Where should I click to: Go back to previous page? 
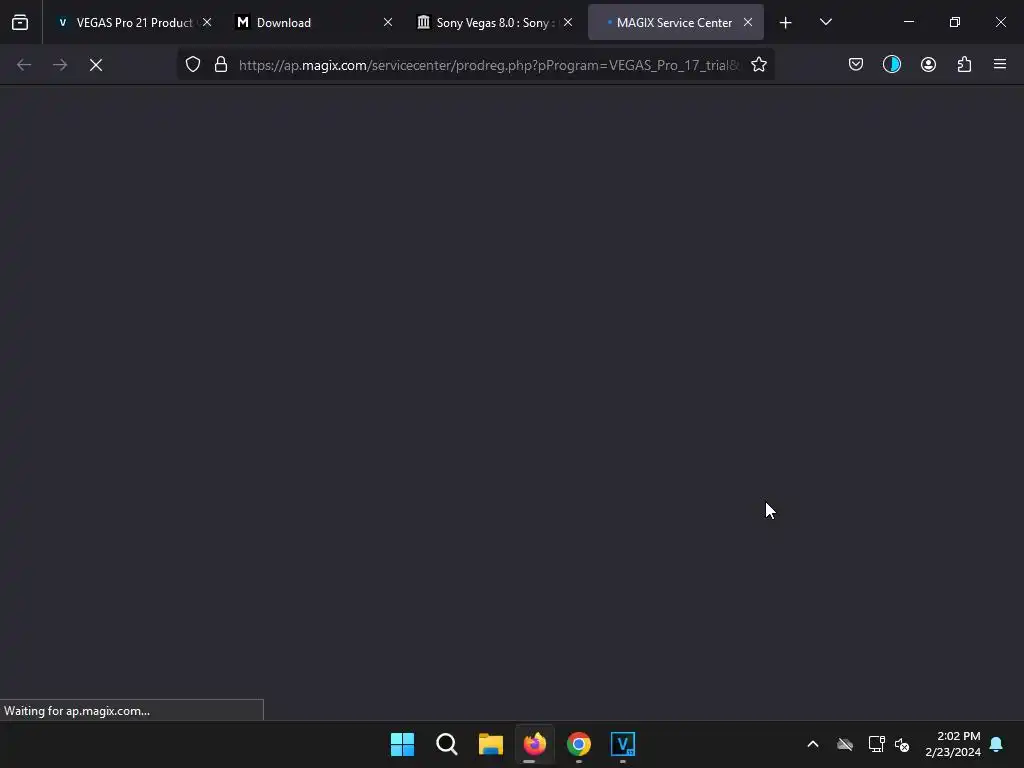coord(24,65)
